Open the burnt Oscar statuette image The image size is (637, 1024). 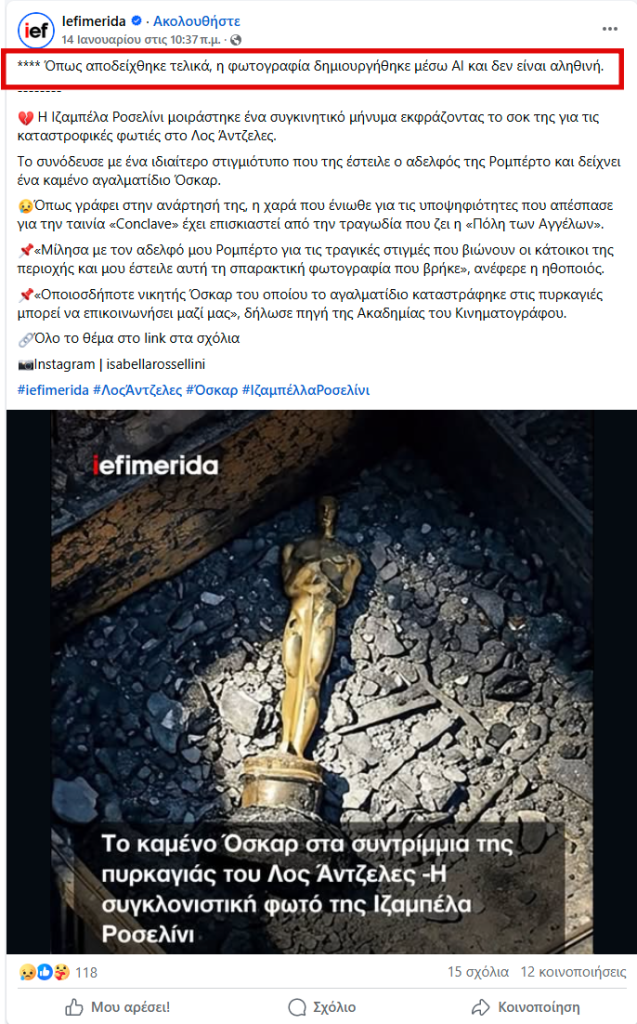click(321, 682)
